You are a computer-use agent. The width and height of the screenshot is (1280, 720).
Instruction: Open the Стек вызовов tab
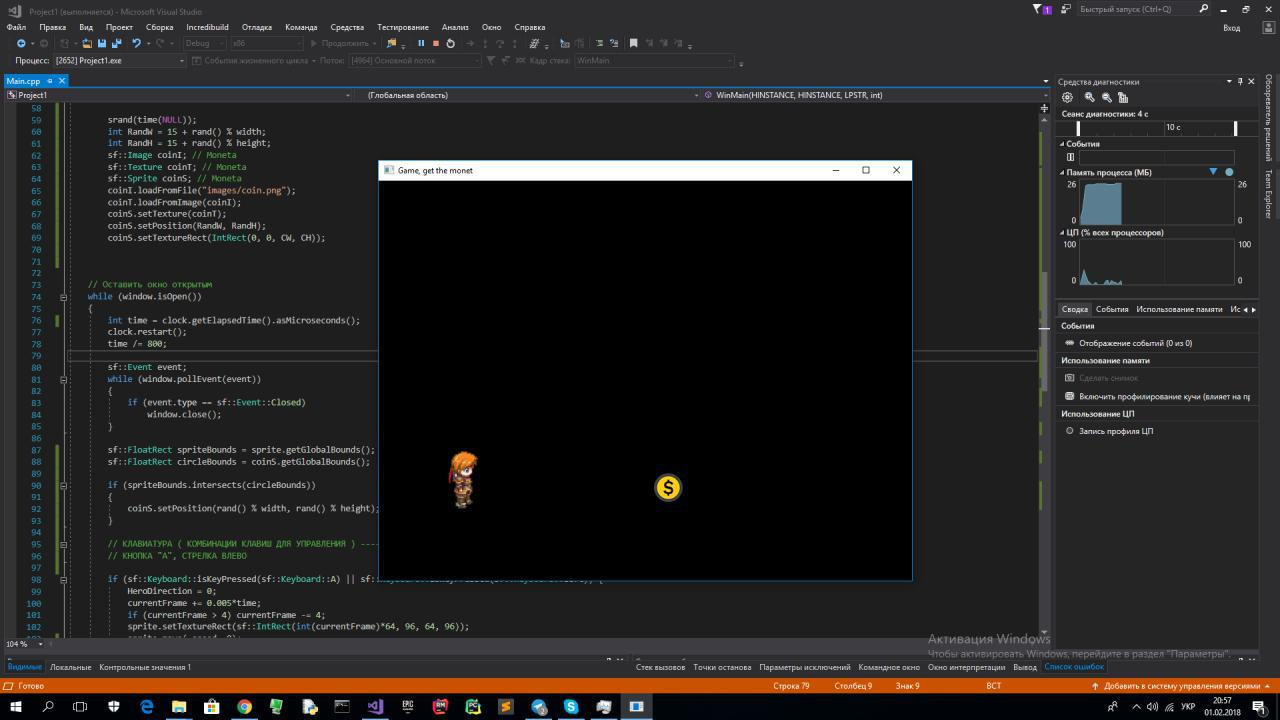tap(660, 667)
